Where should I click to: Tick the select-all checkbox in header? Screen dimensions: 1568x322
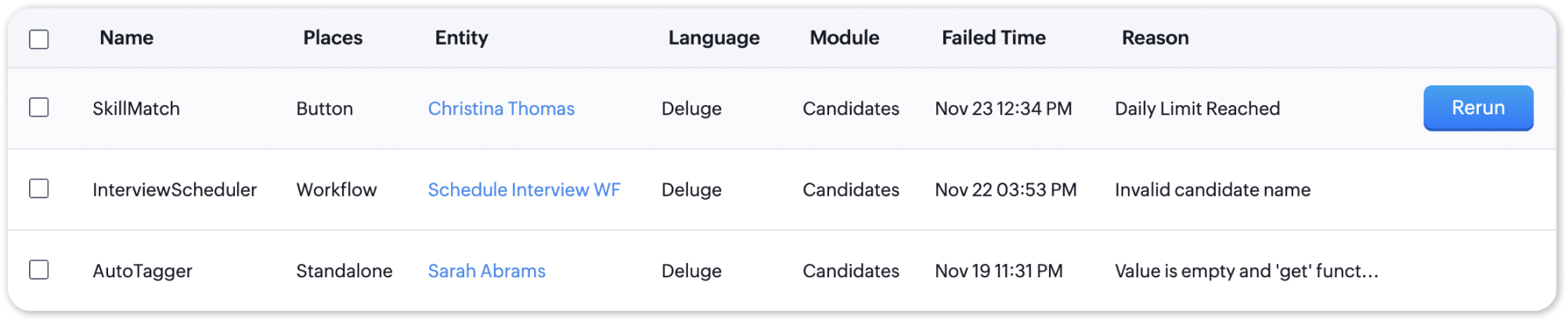pyautogui.click(x=39, y=39)
